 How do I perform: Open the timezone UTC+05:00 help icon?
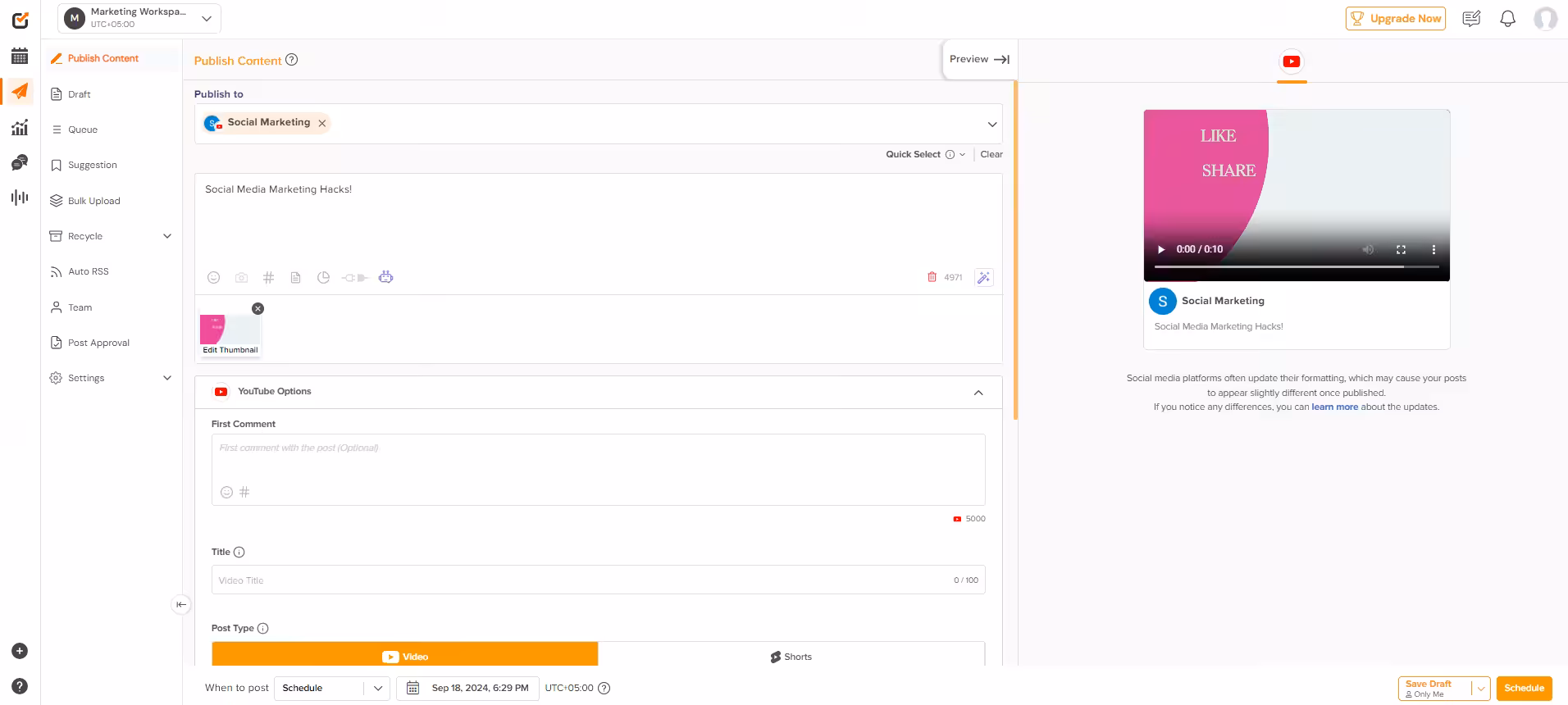point(604,688)
